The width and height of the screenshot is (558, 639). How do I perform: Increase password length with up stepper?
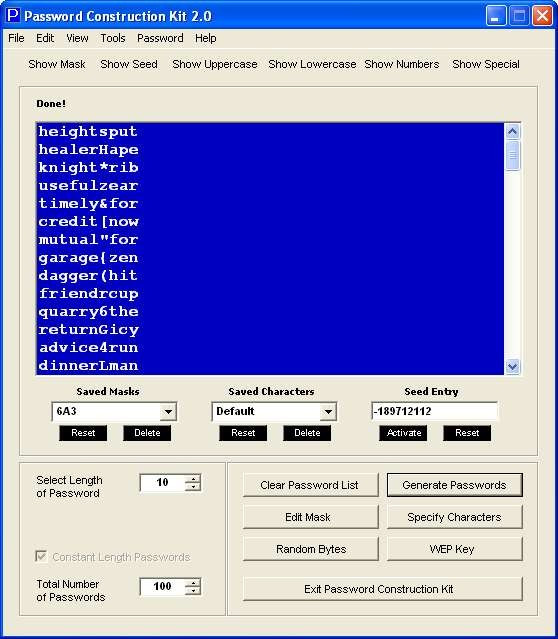point(193,479)
